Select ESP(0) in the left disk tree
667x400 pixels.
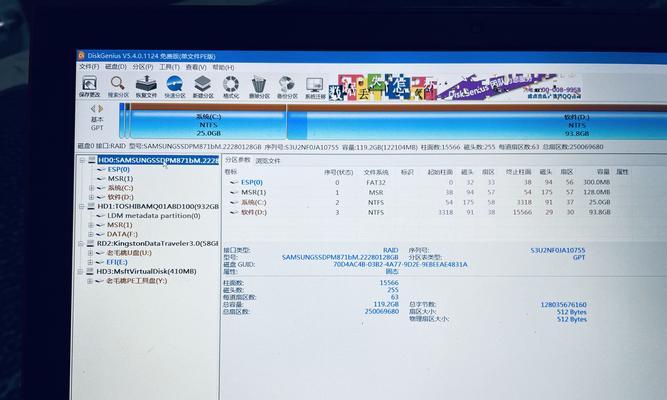[118, 169]
